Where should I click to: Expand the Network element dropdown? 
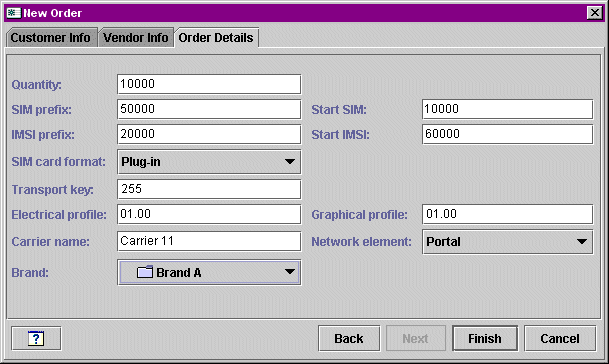coord(508,242)
